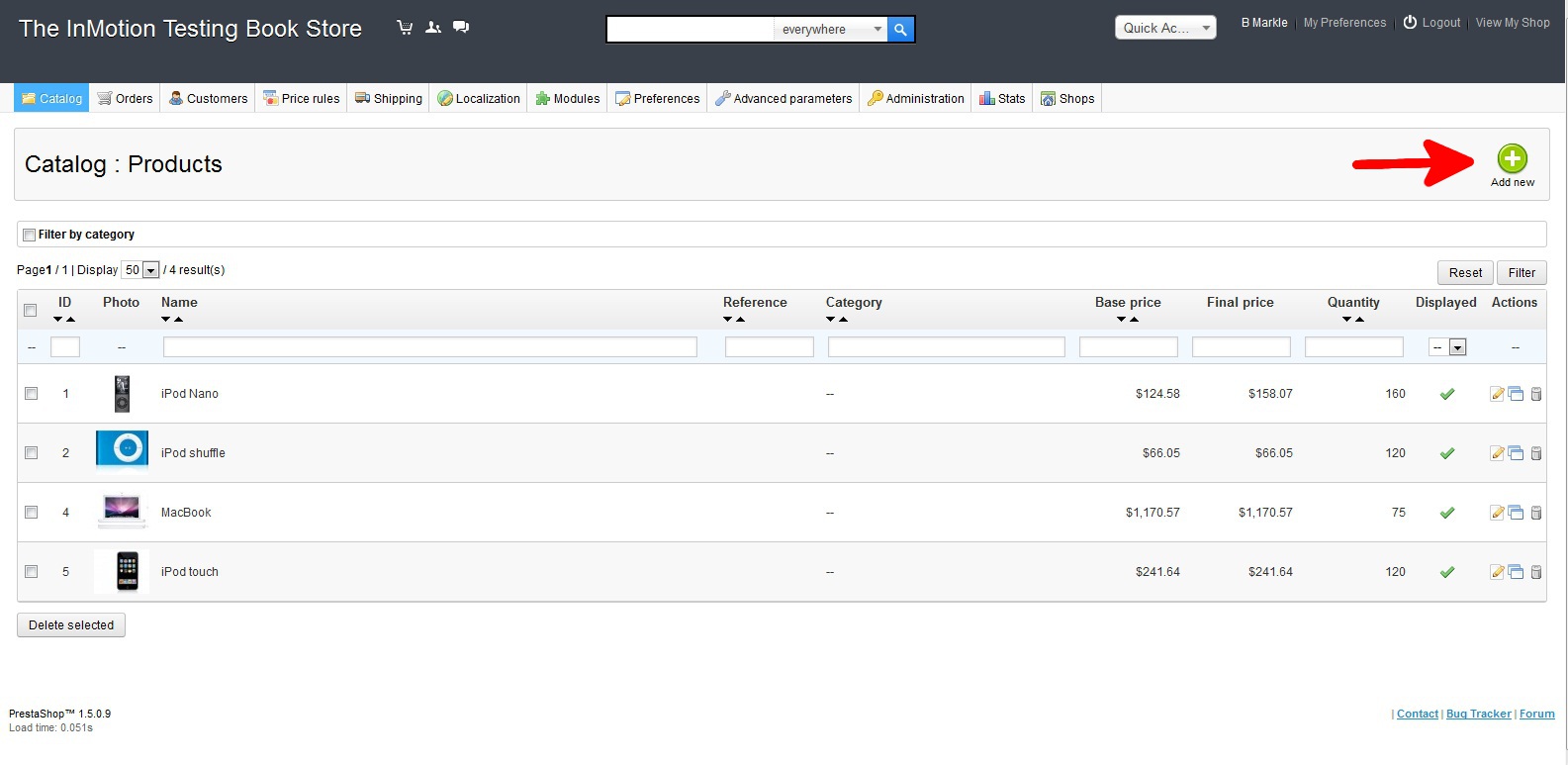Tick the select-all checkbox in table header
Viewport: 1568px width, 765px height.
[31, 311]
